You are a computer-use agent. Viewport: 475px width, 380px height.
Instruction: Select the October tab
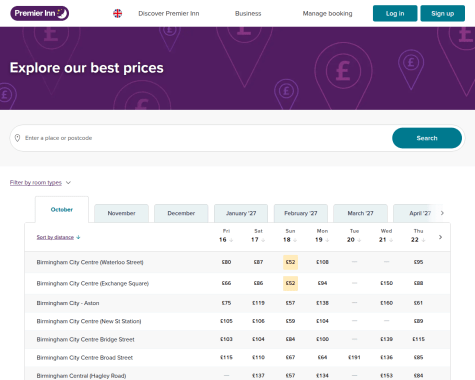click(x=62, y=210)
